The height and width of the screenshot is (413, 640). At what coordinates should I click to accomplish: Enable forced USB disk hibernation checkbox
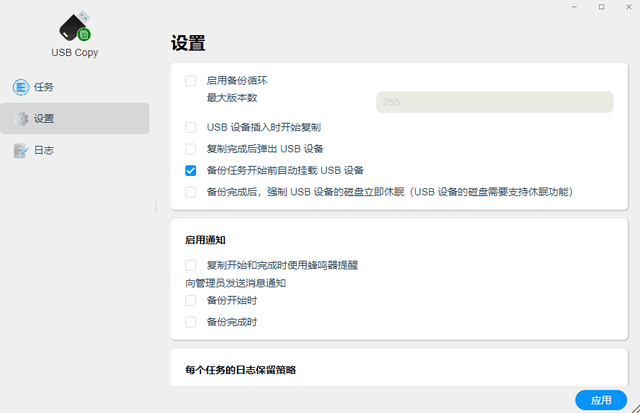coord(191,192)
